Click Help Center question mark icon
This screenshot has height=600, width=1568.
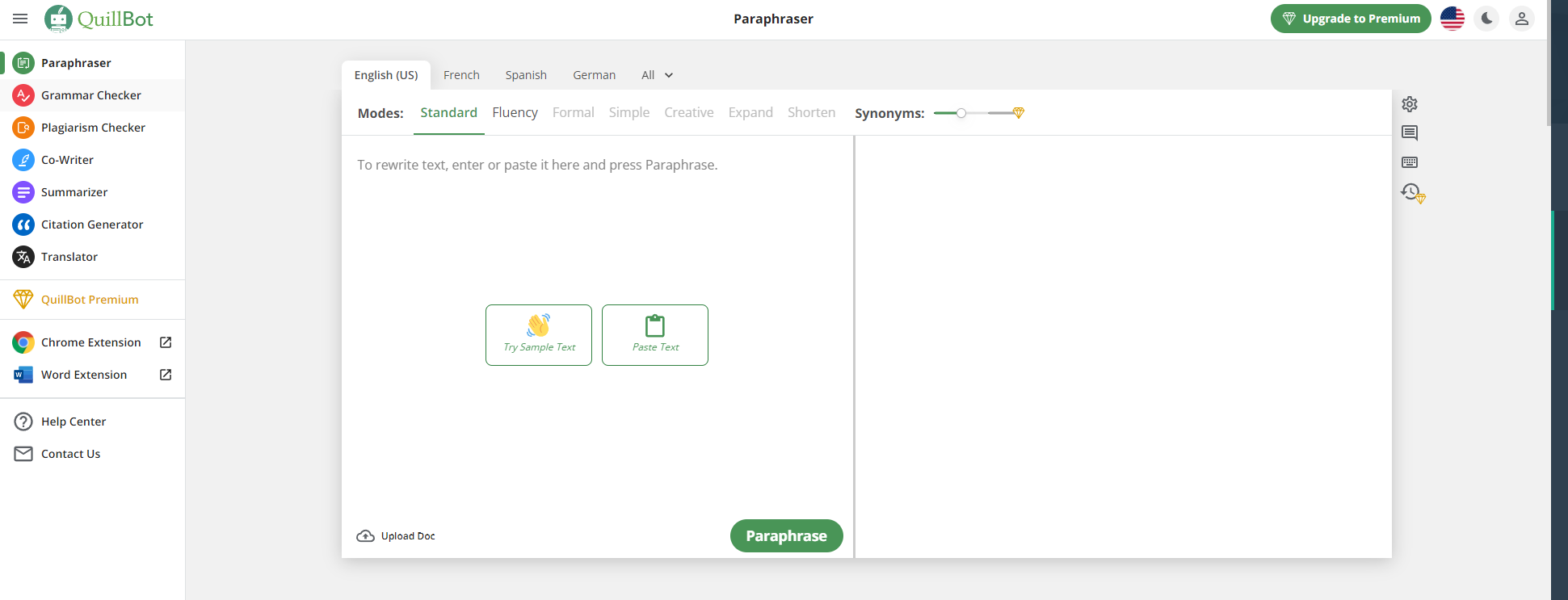point(23,422)
